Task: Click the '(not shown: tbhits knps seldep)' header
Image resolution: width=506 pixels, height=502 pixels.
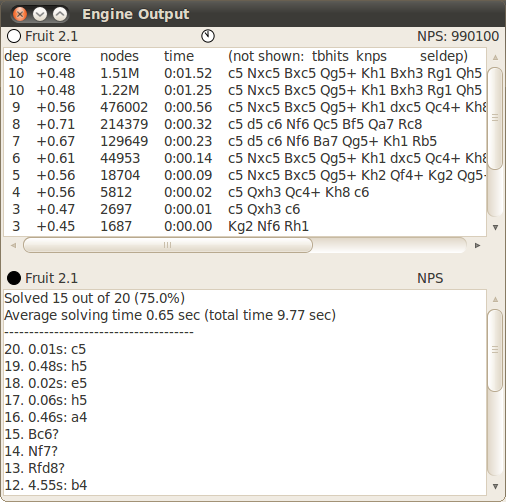Action: coord(348,56)
